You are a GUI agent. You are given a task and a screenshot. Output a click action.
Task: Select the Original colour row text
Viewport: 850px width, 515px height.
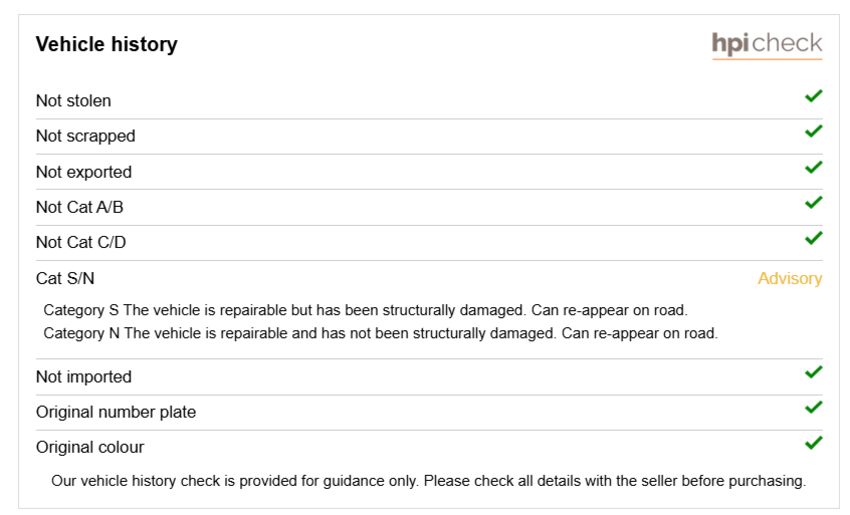click(x=90, y=447)
